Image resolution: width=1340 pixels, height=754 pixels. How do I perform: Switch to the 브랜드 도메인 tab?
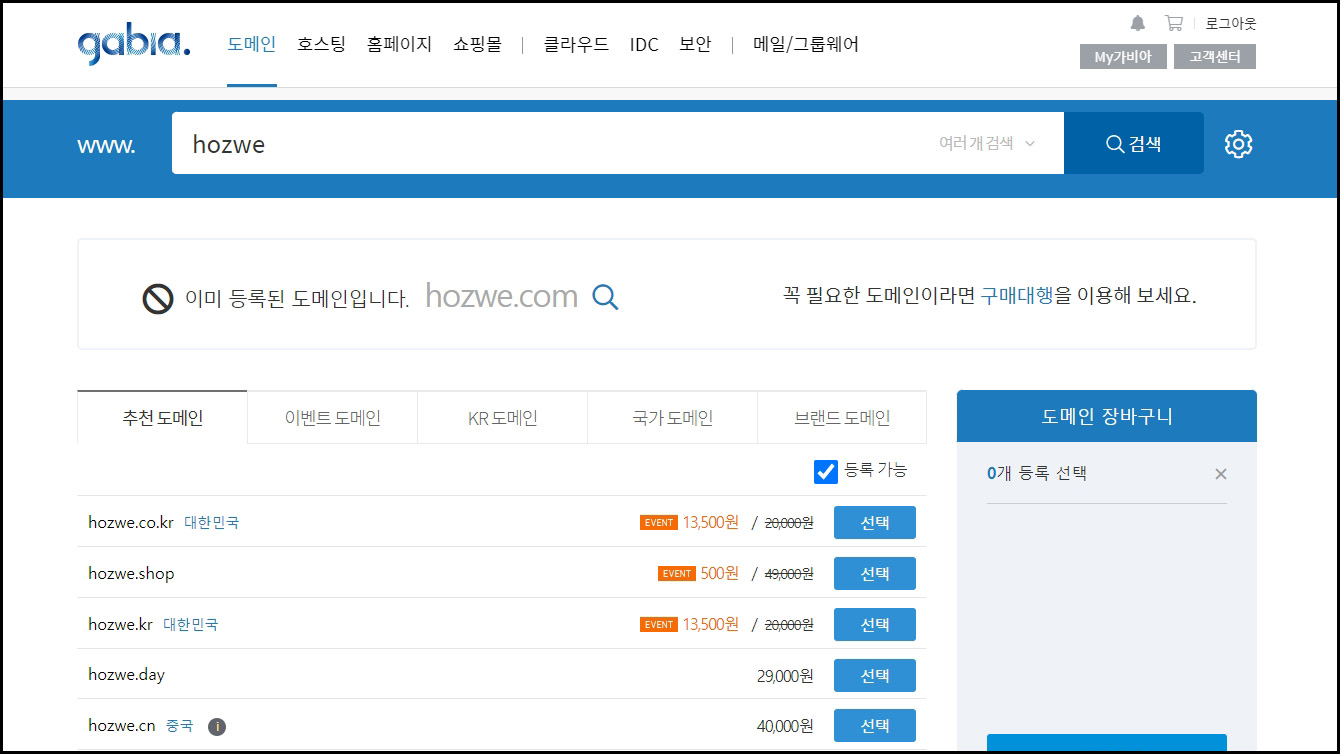point(842,418)
